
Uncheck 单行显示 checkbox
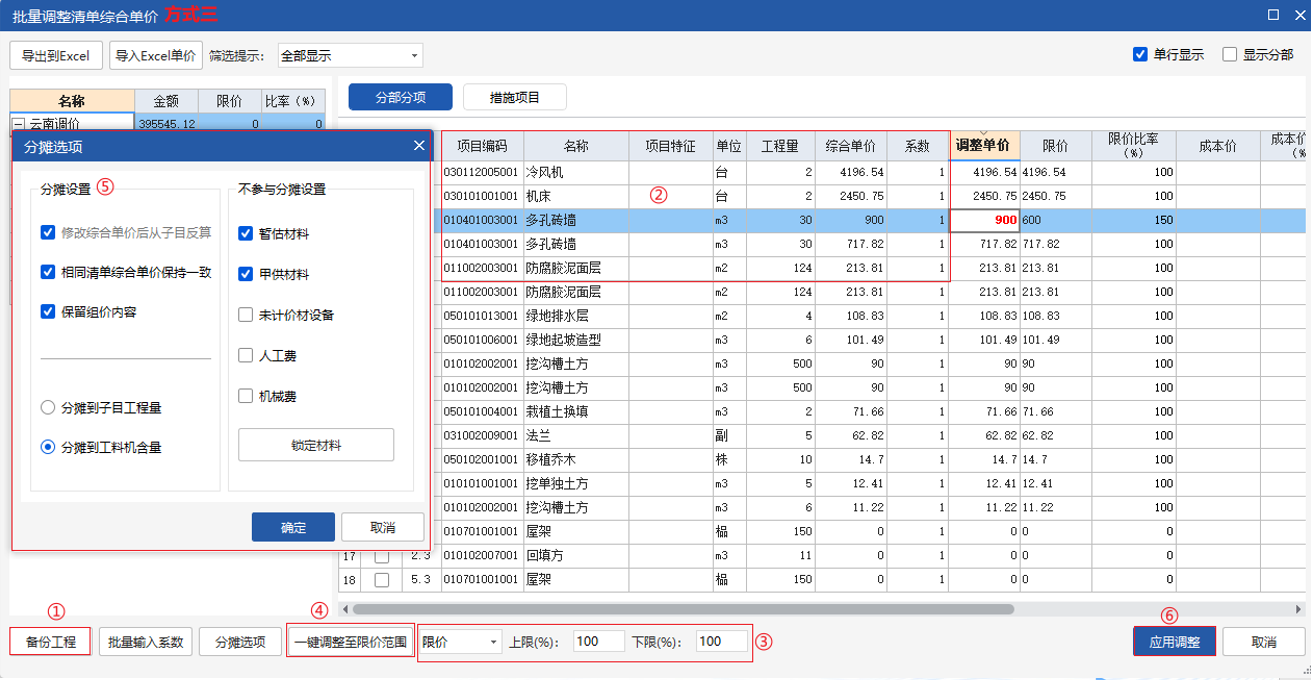point(1140,55)
